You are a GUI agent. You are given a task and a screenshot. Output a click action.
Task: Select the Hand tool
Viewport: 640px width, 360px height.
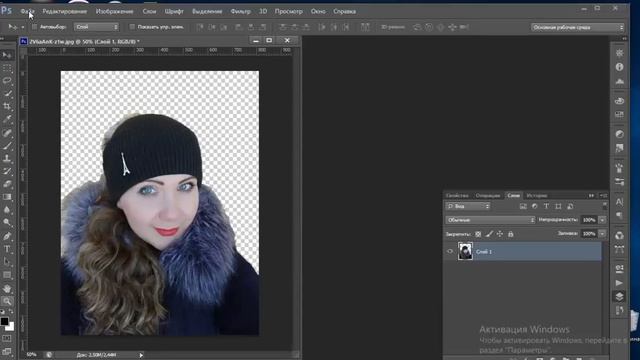click(7, 289)
